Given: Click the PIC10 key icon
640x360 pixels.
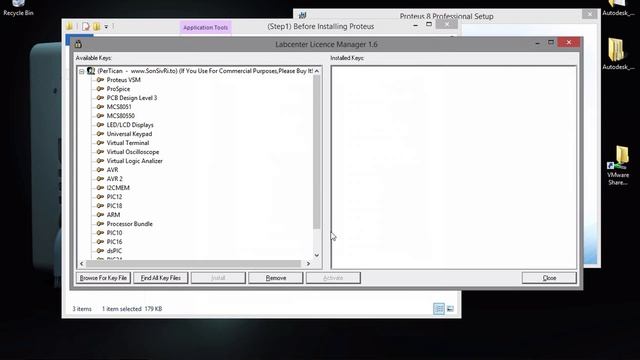Looking at the screenshot, I should (x=100, y=232).
